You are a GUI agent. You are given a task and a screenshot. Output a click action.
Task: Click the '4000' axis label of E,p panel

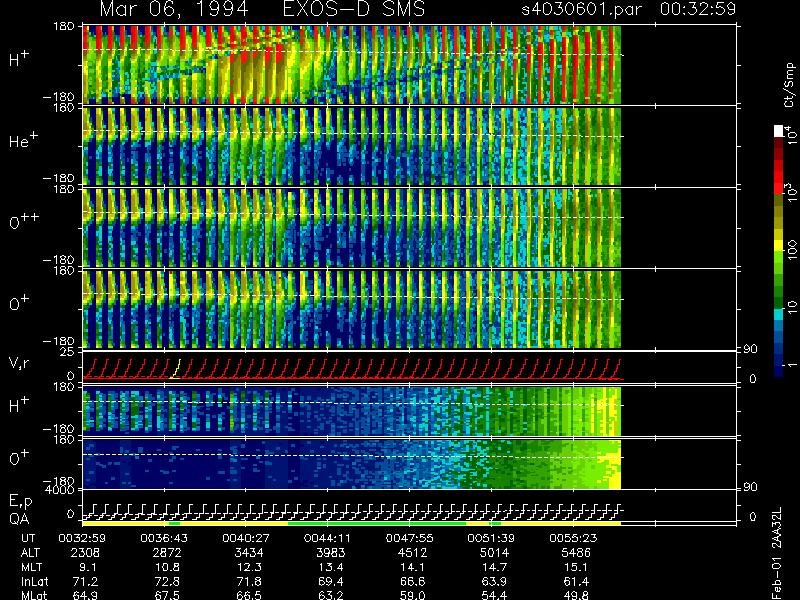(62, 490)
